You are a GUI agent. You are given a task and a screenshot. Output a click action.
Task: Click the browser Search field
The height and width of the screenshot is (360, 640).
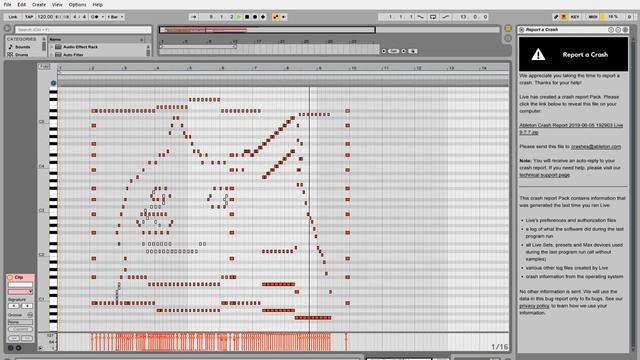[83, 30]
